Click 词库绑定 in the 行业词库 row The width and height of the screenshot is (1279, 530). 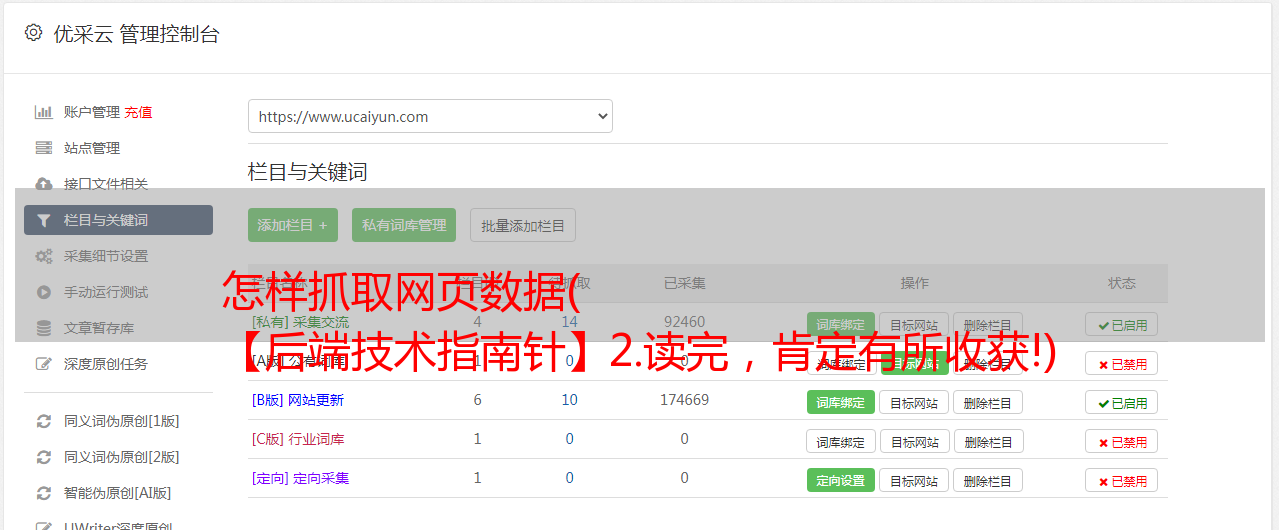(841, 441)
